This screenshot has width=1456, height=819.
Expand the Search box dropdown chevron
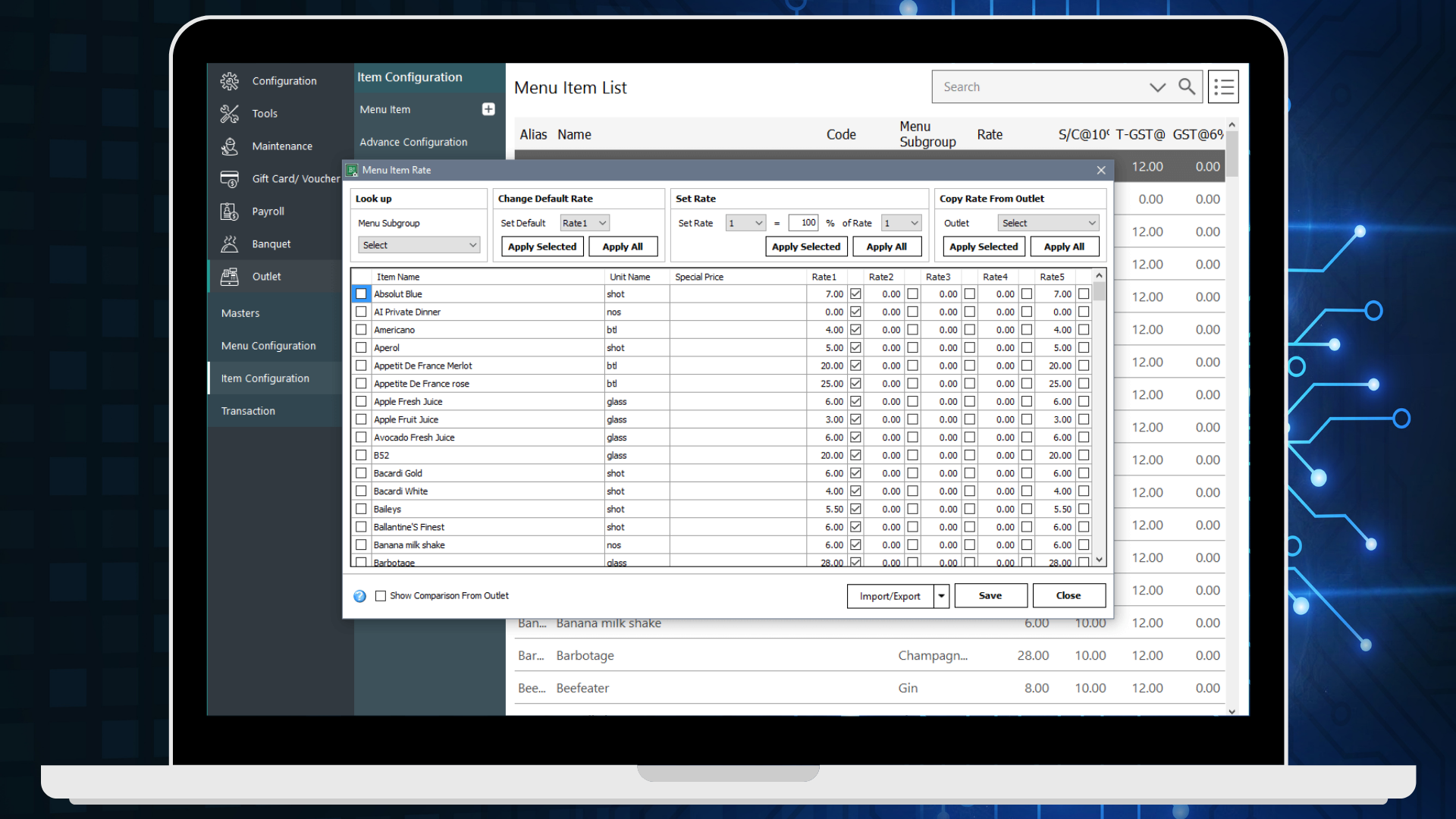(1157, 87)
